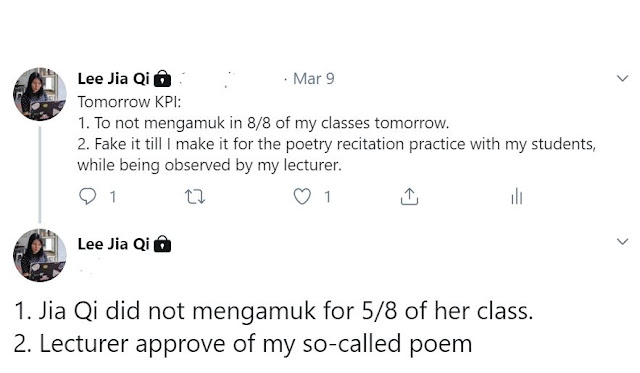Expand the first tweet's chevron options menu
The image size is (640, 373).
[622, 78]
